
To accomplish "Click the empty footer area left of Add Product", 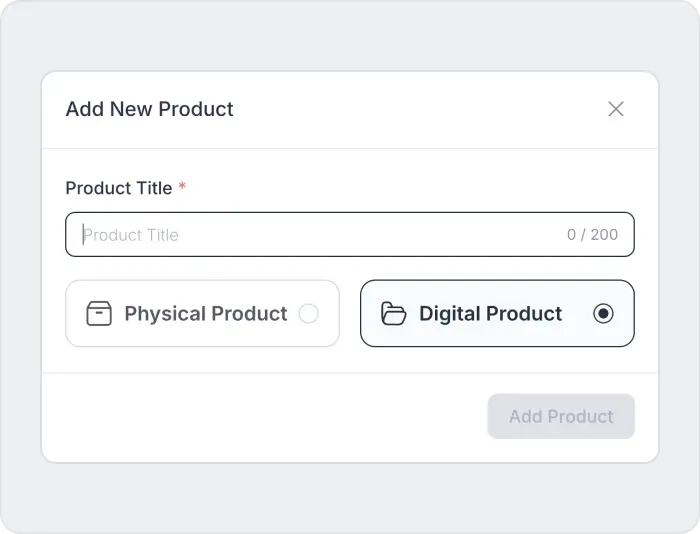I will click(x=260, y=416).
